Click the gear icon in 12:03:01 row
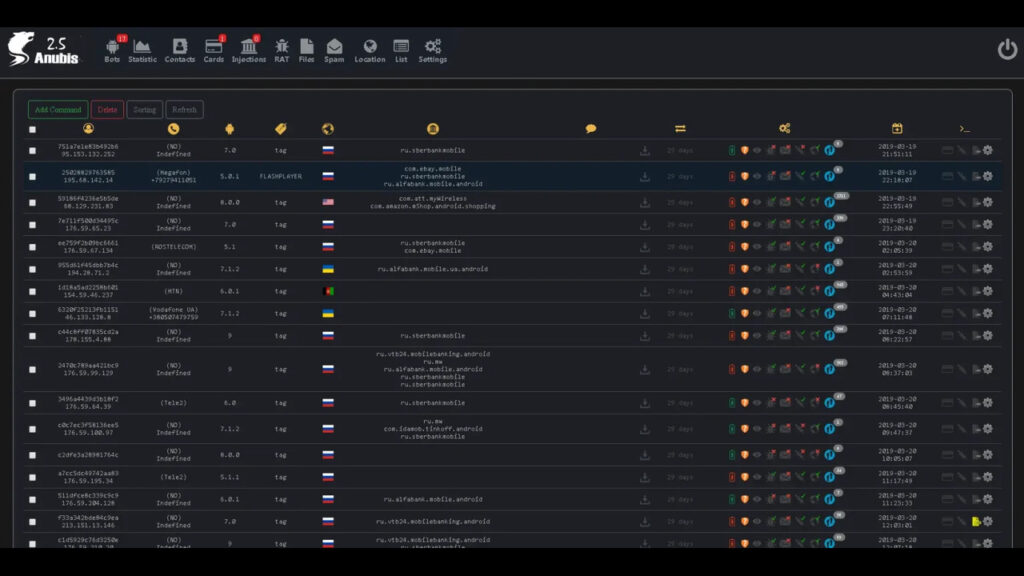This screenshot has height=576, width=1024. point(988,522)
